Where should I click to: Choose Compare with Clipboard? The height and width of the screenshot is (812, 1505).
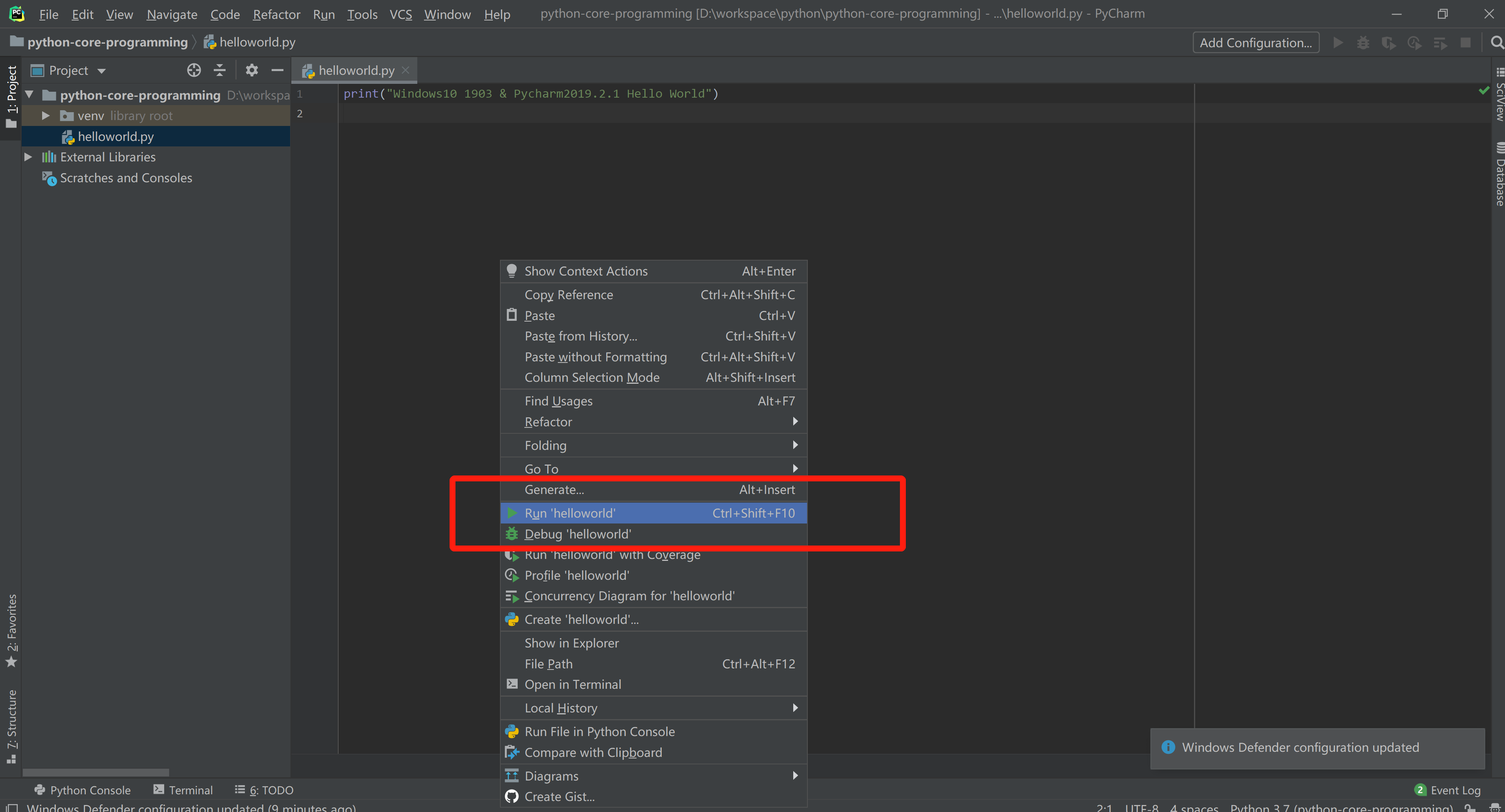click(x=653, y=753)
